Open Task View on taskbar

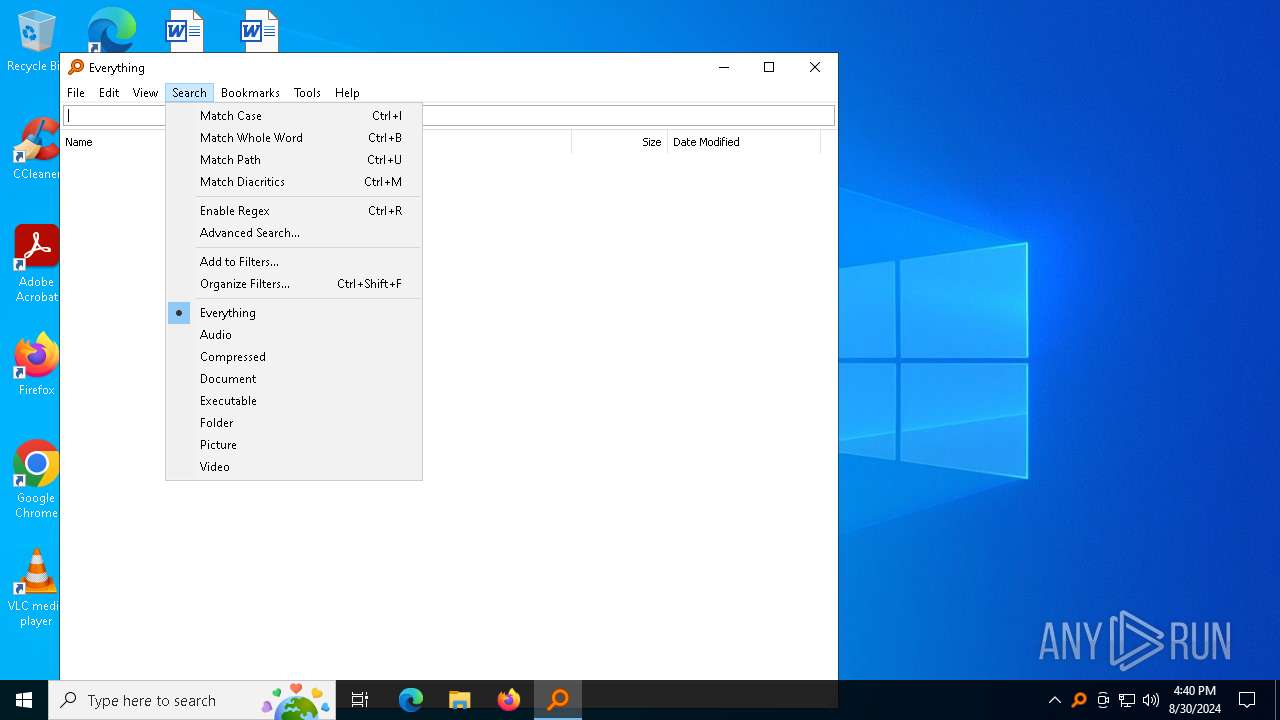pyautogui.click(x=360, y=700)
